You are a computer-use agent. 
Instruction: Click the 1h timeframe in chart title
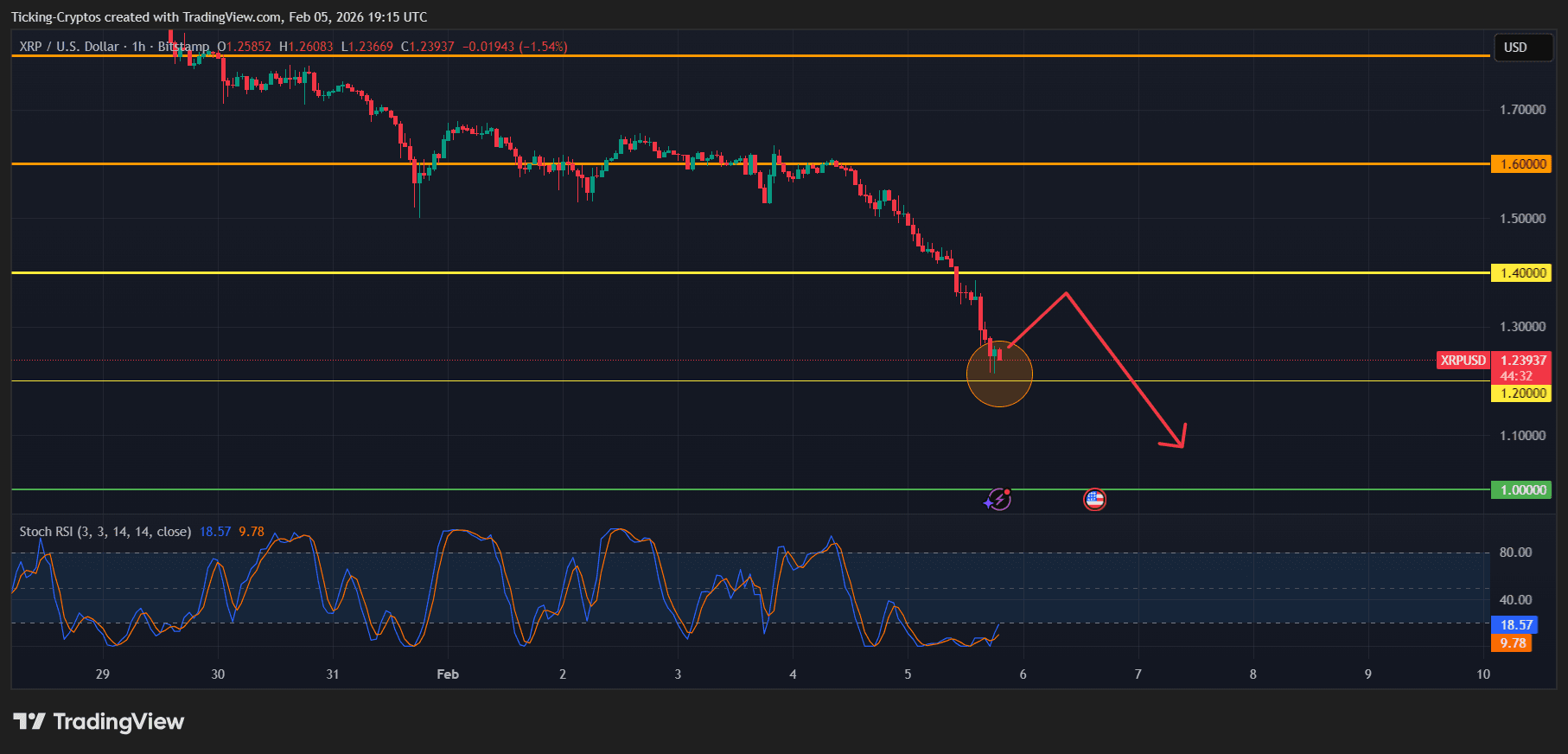pos(138,47)
